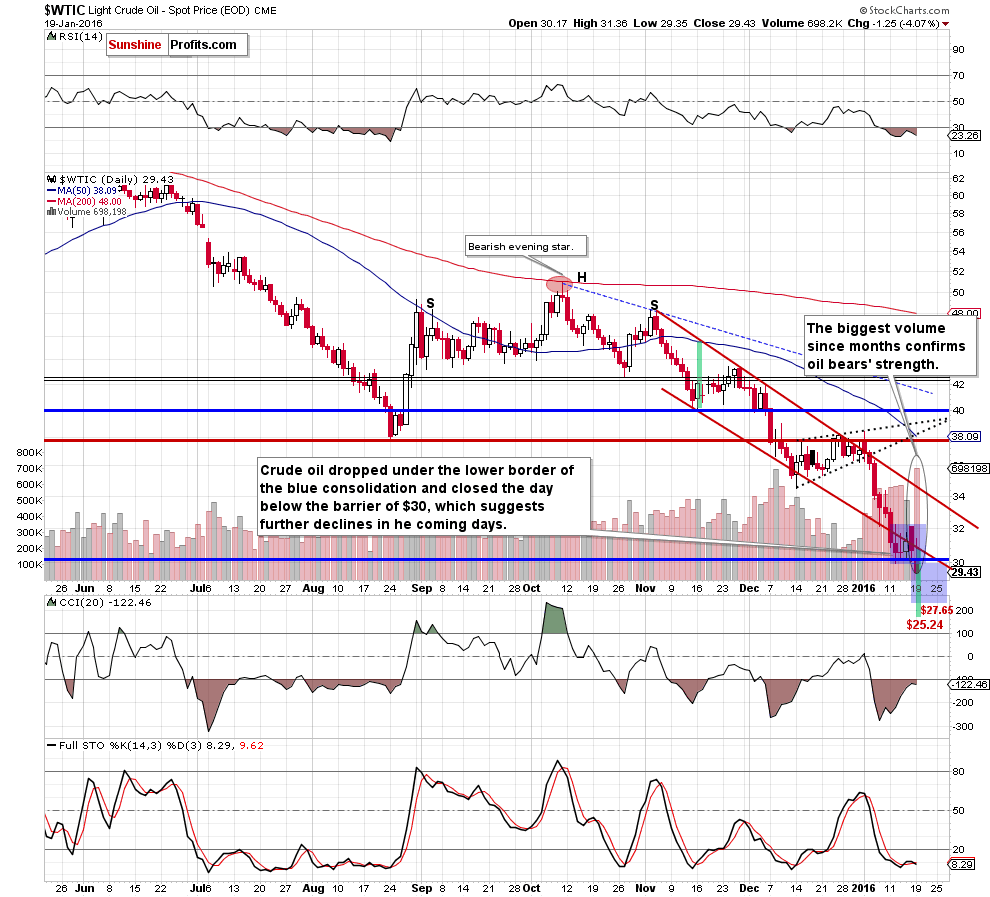Click the S shoulder label near September
The width and height of the screenshot is (990, 897).
tap(431, 303)
